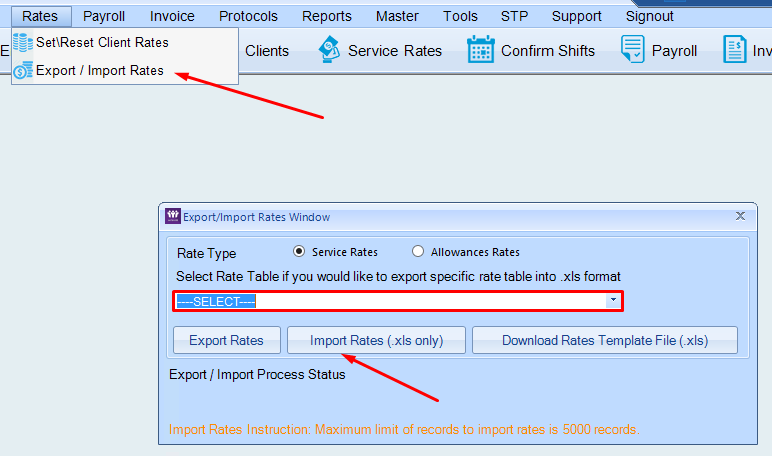Open the Reports menu

pos(326,16)
